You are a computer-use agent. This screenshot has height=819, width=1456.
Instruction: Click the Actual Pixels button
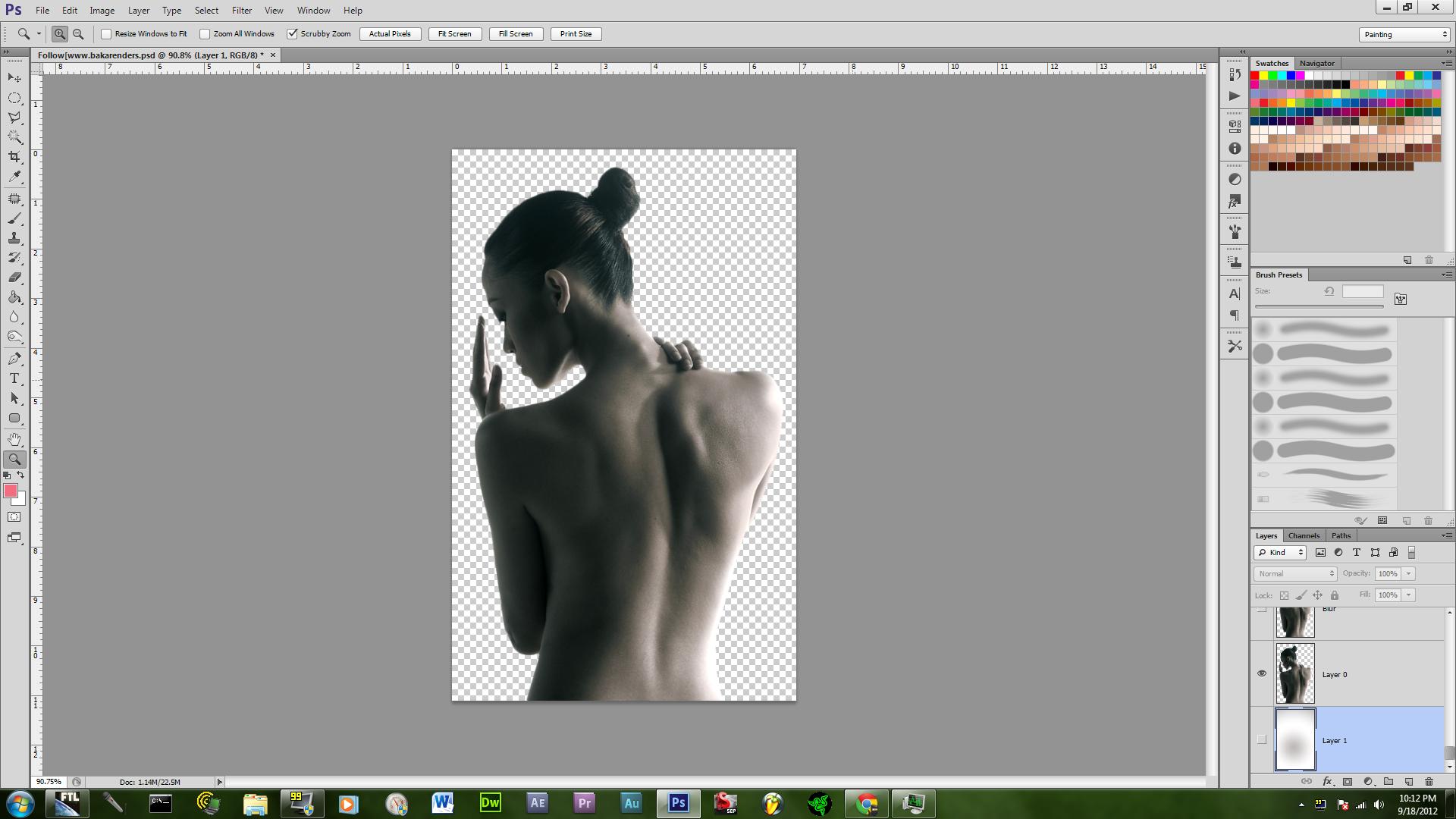[x=390, y=34]
